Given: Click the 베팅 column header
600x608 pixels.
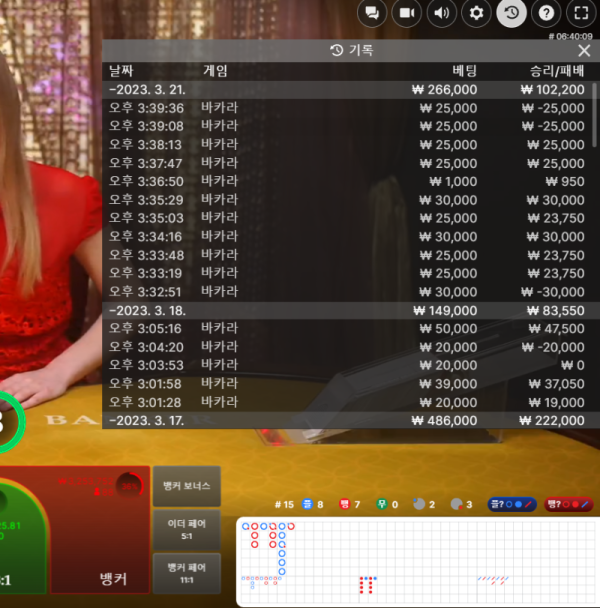Looking at the screenshot, I should [464, 71].
